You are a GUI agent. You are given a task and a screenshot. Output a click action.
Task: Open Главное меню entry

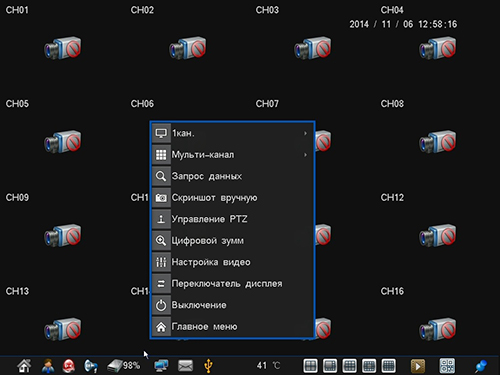(232, 327)
